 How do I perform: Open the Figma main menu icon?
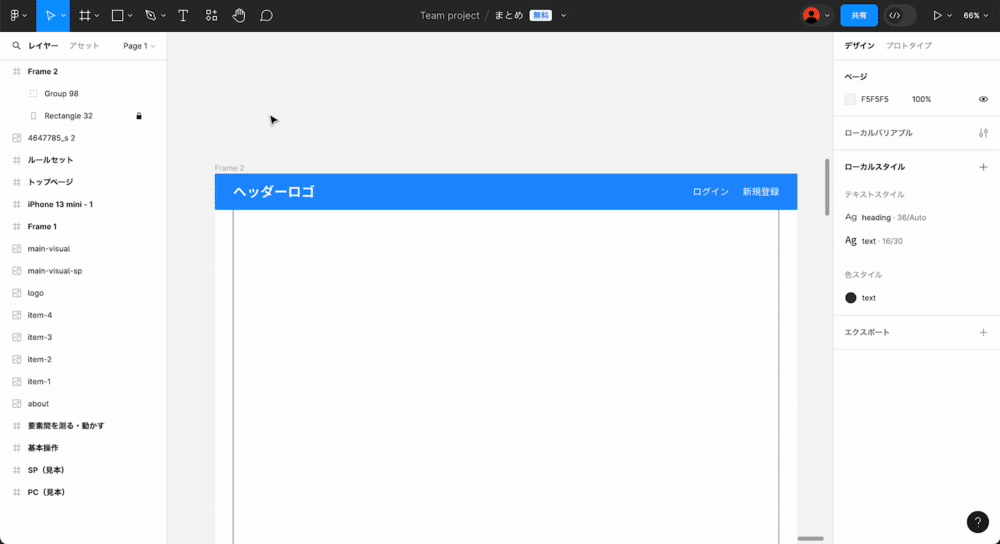tap(15, 15)
